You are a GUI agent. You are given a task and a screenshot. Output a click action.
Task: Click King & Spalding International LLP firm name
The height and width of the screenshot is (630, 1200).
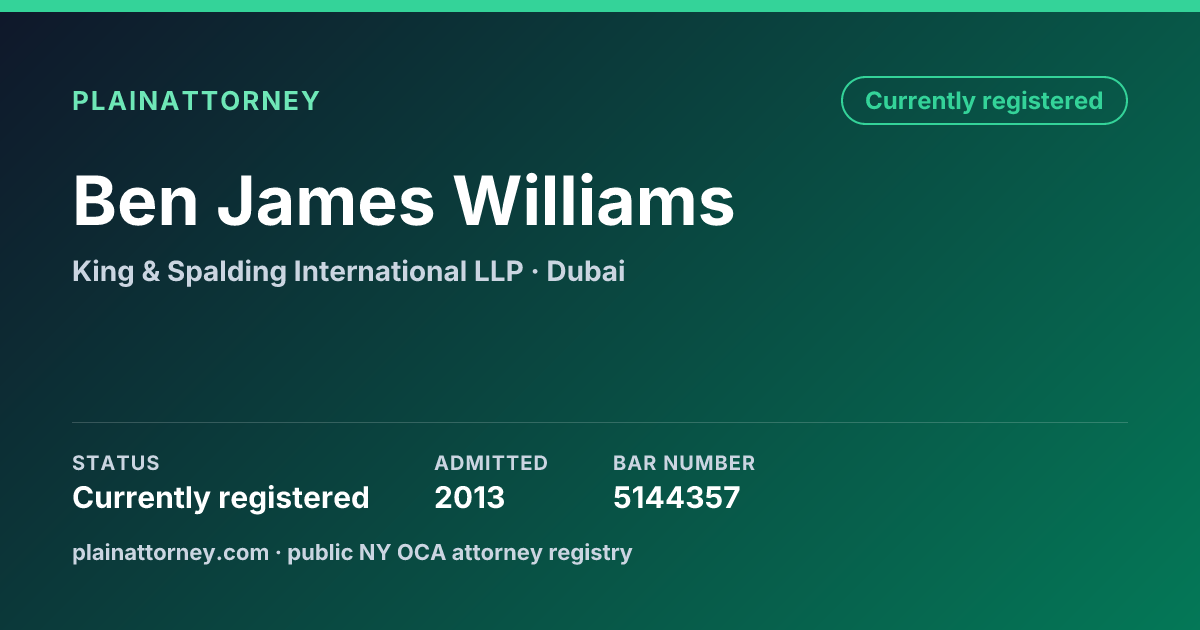(297, 272)
